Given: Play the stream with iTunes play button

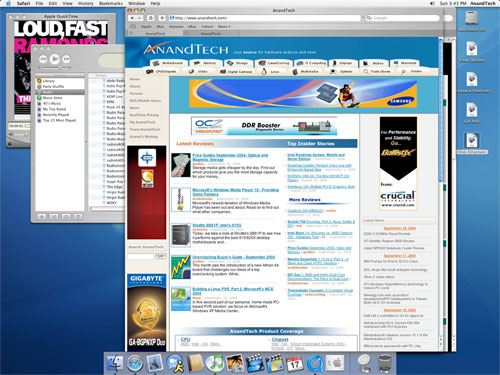Looking at the screenshot, I should coord(55,59).
